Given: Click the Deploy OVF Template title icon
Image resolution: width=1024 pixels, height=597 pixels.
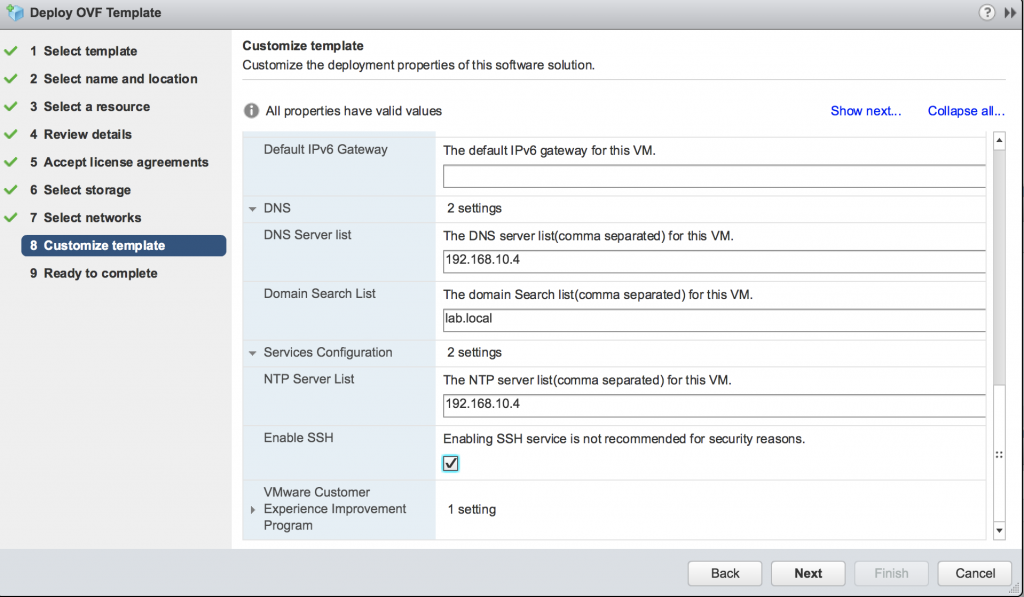Looking at the screenshot, I should click(x=14, y=12).
